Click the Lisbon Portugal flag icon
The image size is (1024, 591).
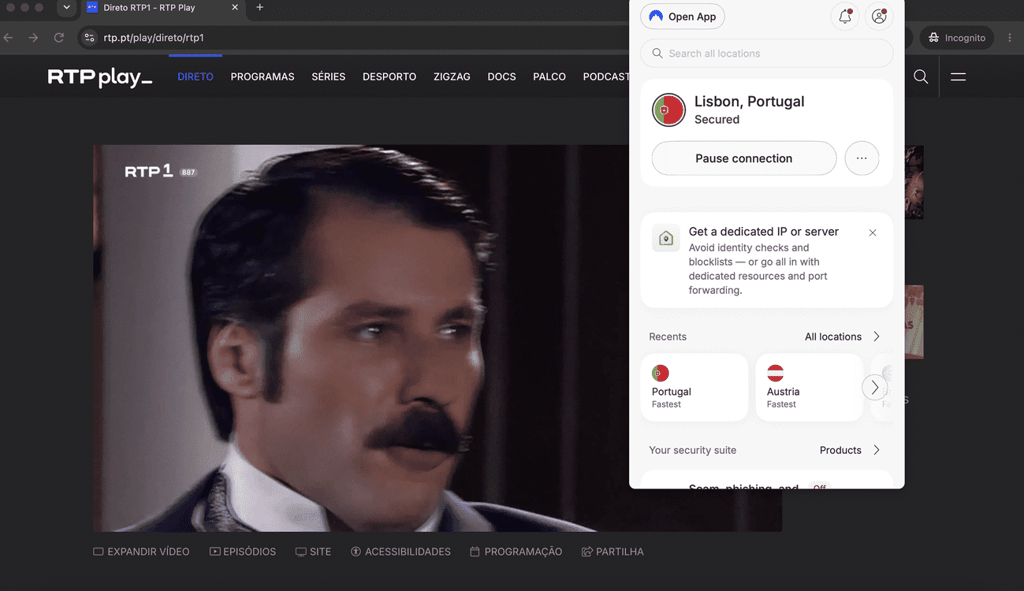click(669, 110)
